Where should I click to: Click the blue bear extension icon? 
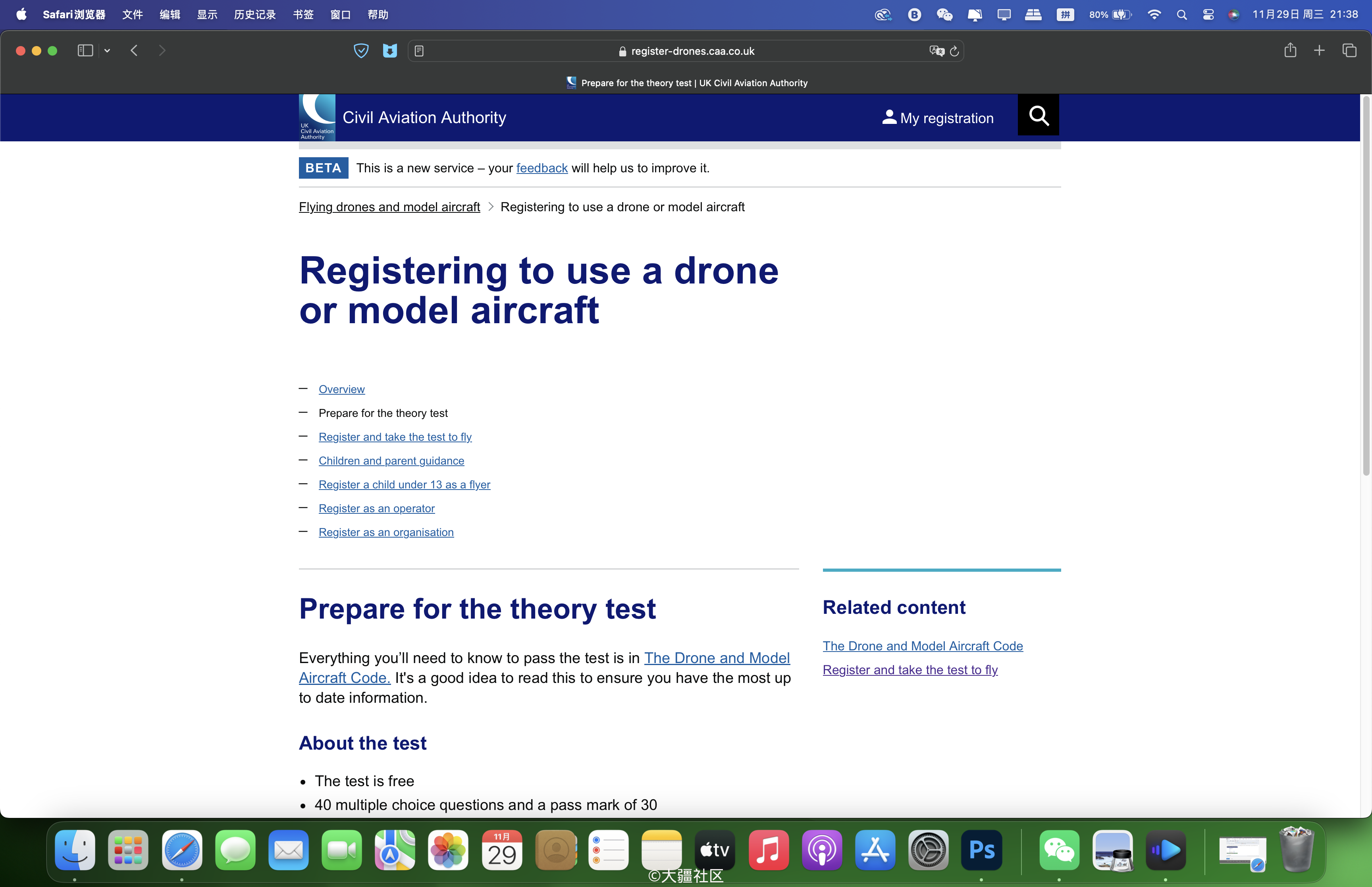[390, 51]
